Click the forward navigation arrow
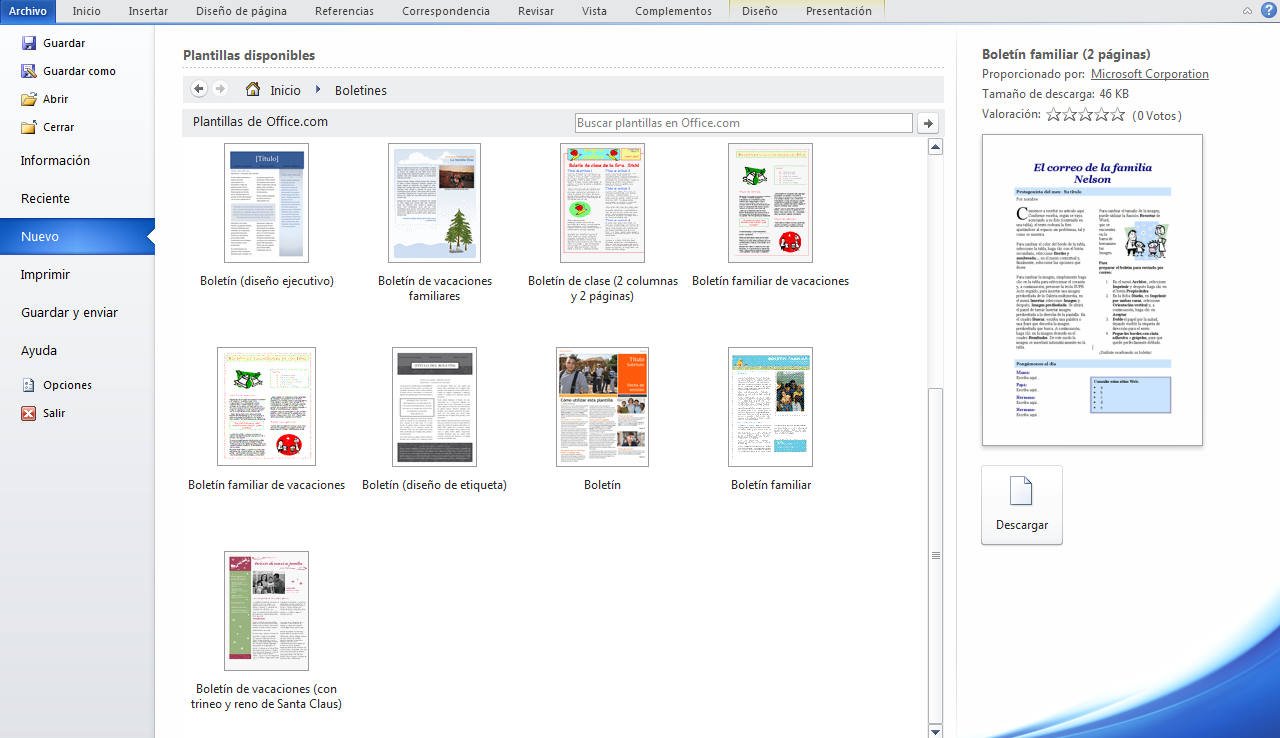Screen dimensions: 1280x738 tap(220, 88)
